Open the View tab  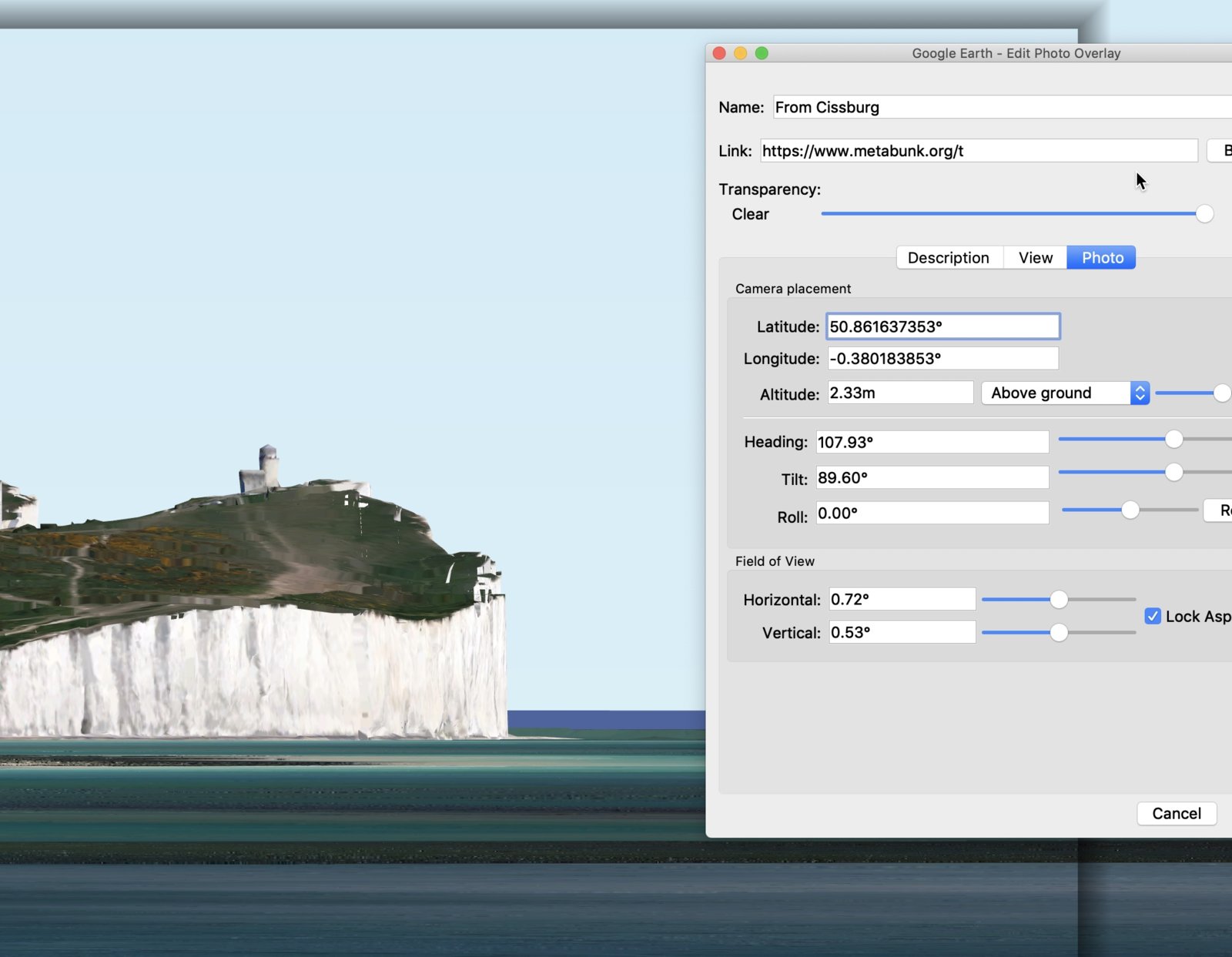pos(1035,258)
